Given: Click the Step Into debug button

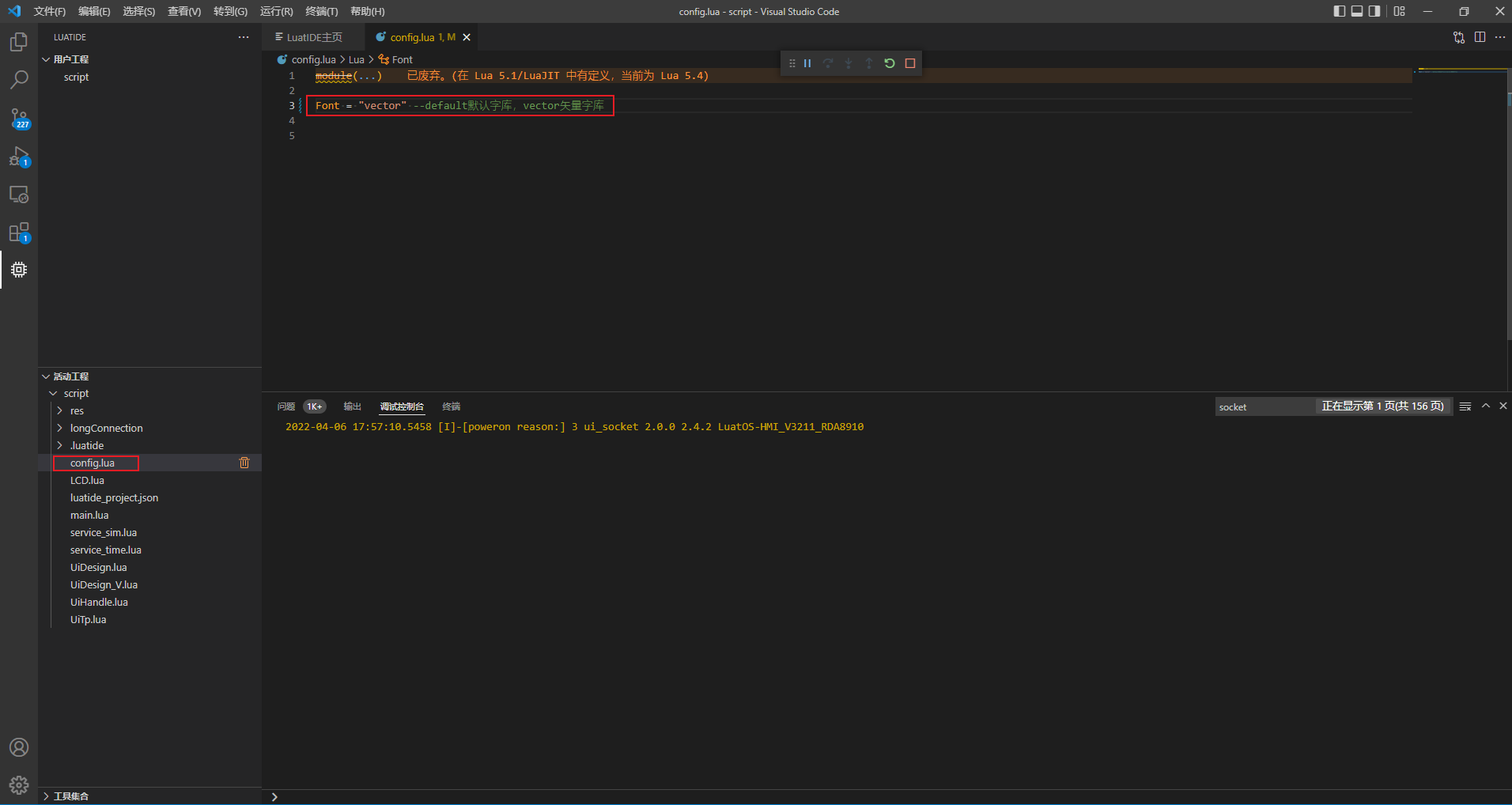Looking at the screenshot, I should point(849,63).
